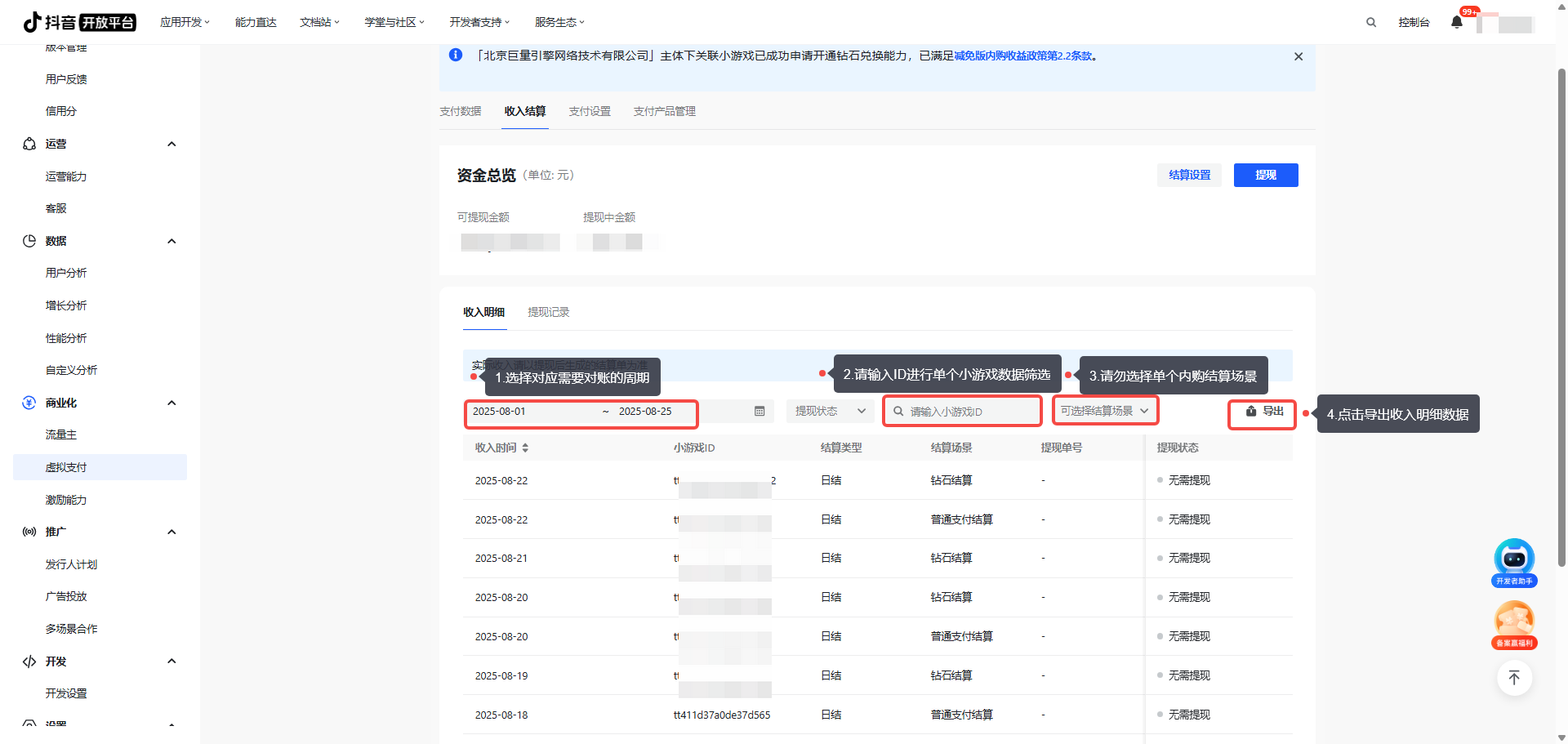Click the blue 提现 button

tap(1265, 175)
